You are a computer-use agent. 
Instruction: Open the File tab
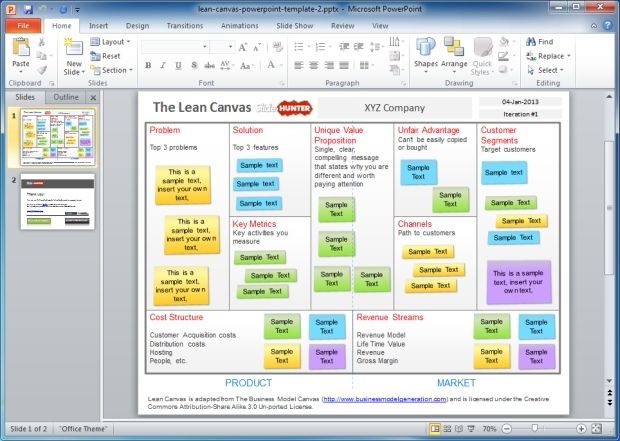[23, 26]
